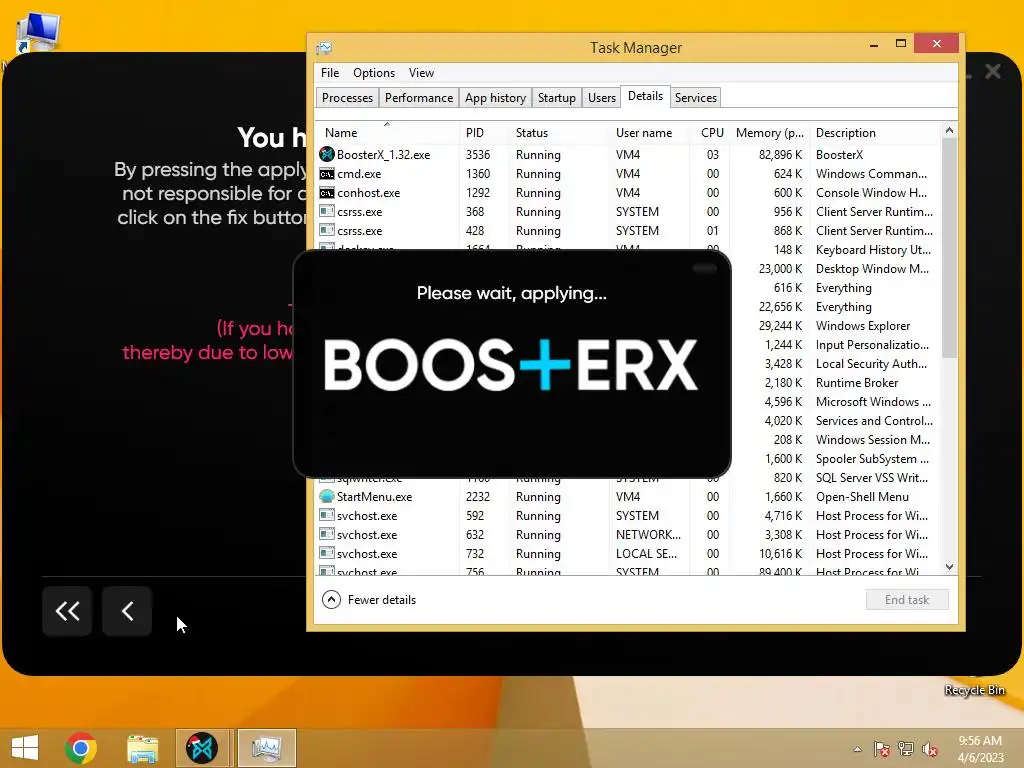Close the BoosterX window with X
Viewport: 1024px width, 768px height.
993,71
